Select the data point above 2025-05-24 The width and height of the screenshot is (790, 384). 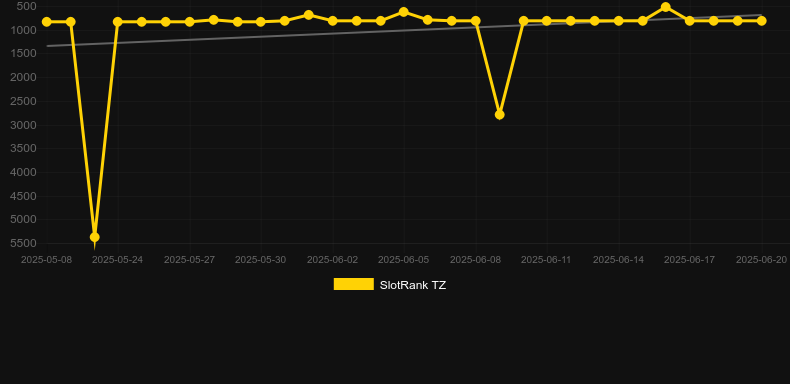point(118,22)
